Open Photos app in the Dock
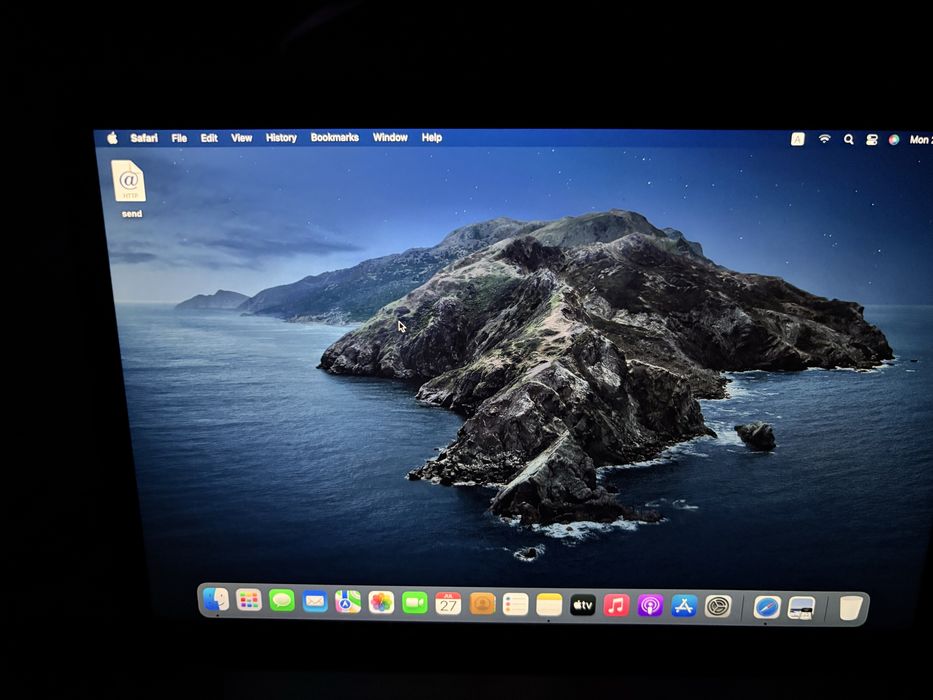This screenshot has height=700, width=933. click(x=381, y=602)
